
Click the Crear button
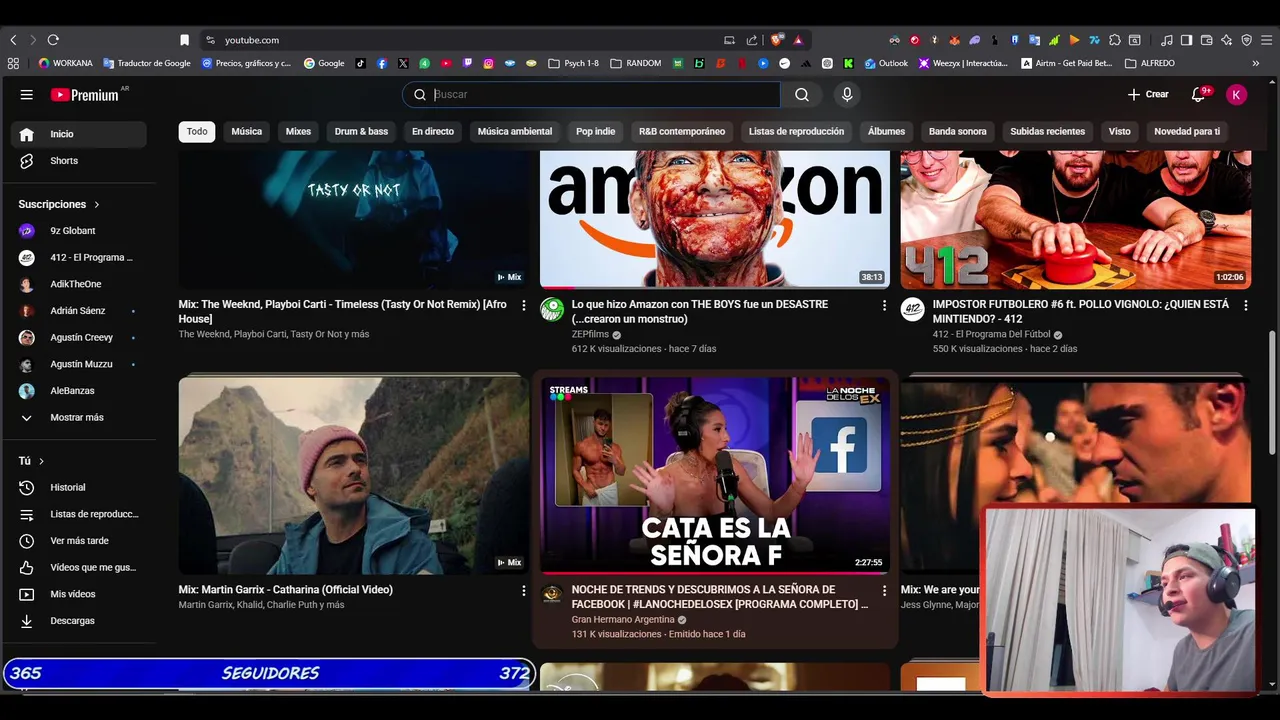tap(1148, 94)
